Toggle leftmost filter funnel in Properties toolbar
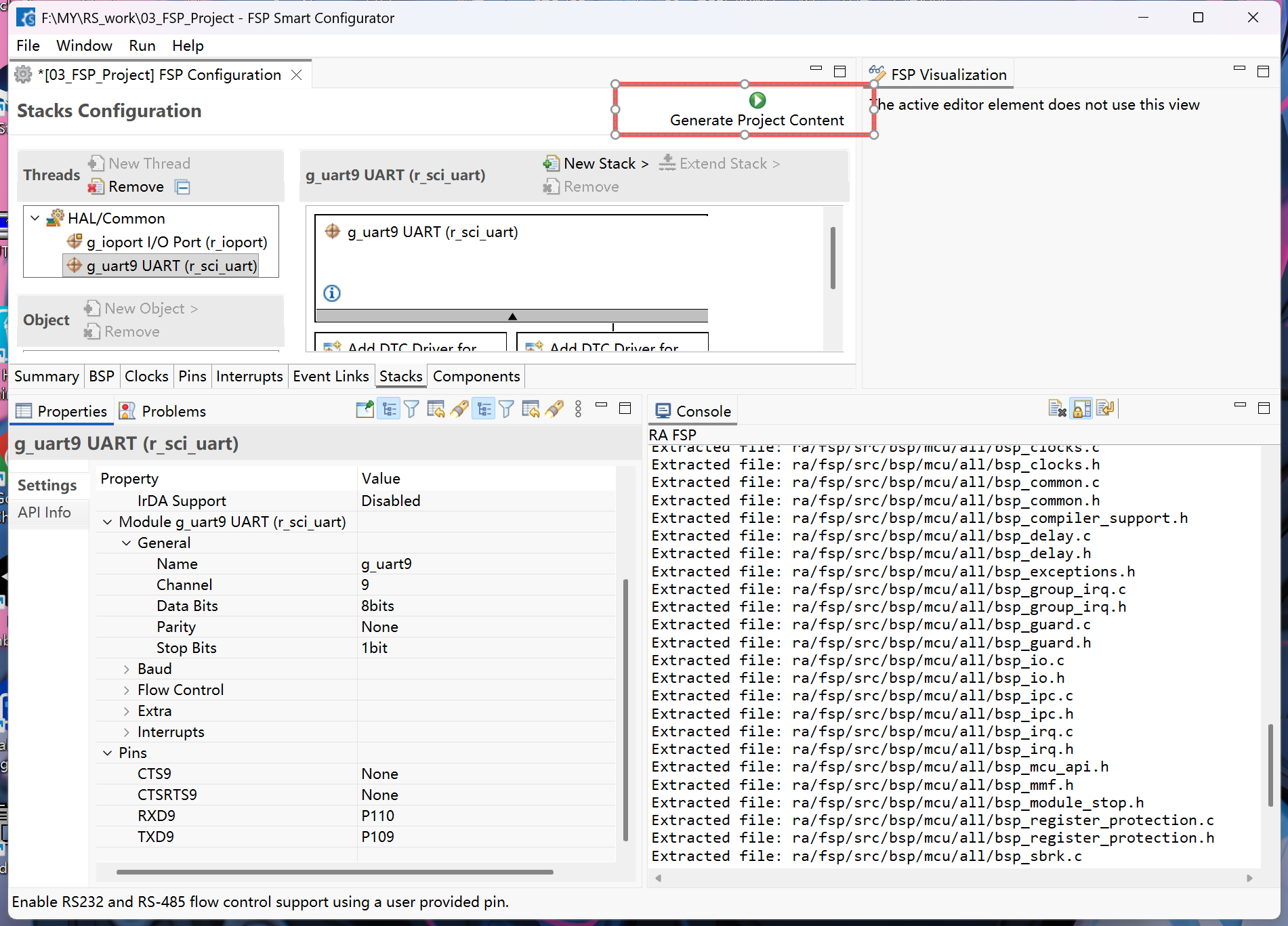1288x926 pixels. 411,409
